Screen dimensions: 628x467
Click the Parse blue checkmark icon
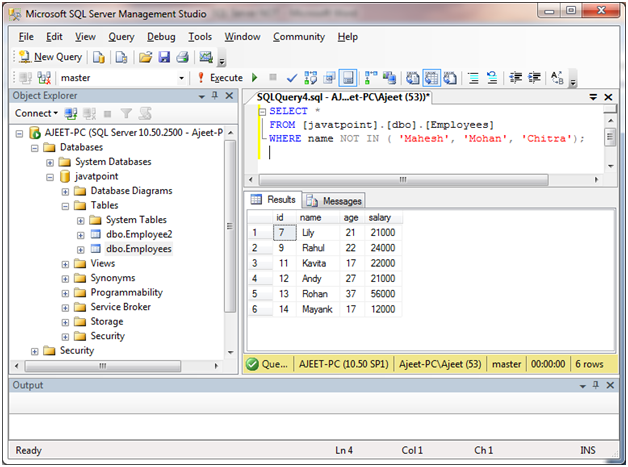[x=292, y=78]
